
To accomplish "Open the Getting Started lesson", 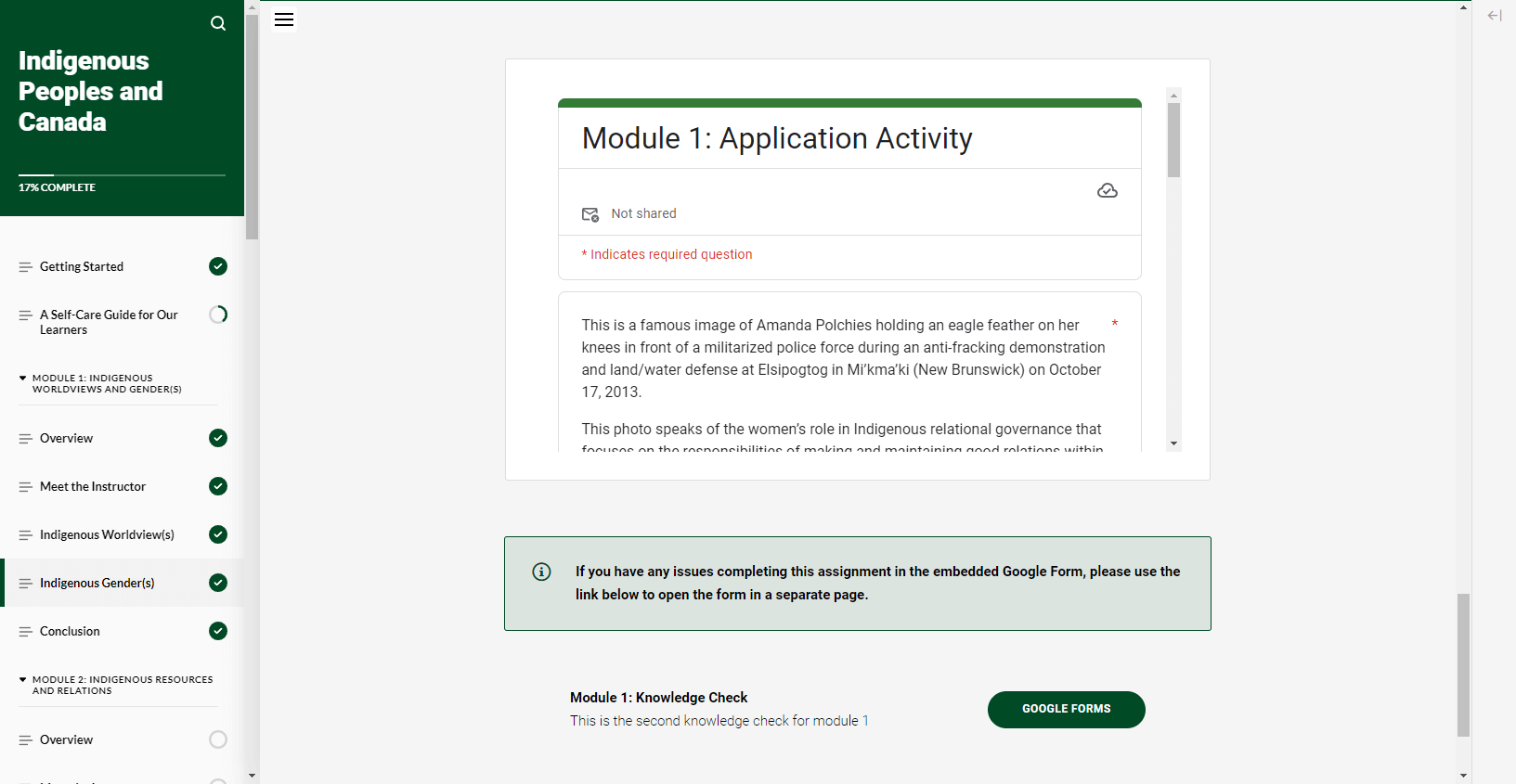I will coord(82,266).
